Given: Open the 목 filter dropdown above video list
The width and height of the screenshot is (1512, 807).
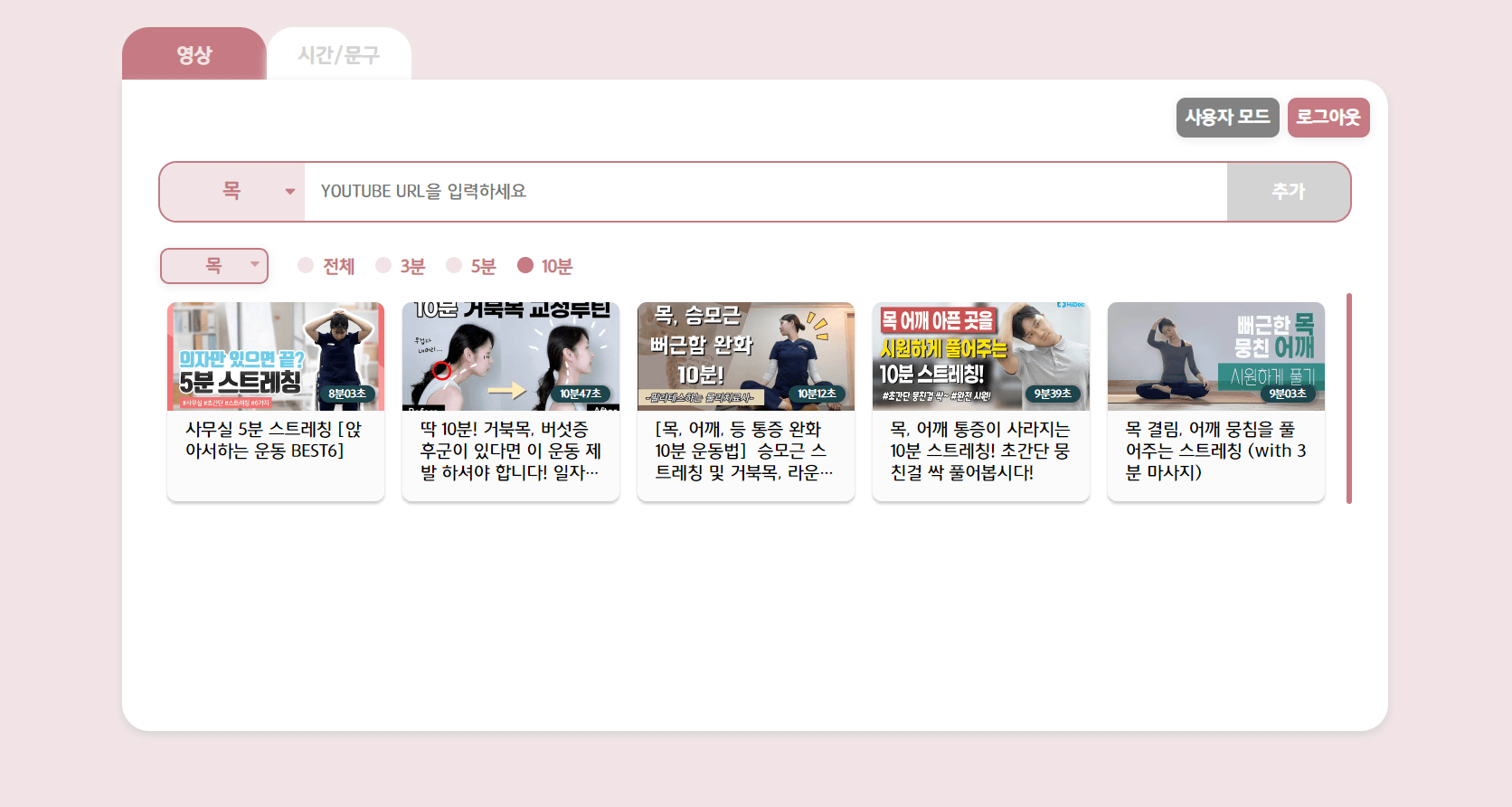Looking at the screenshot, I should (x=214, y=266).
